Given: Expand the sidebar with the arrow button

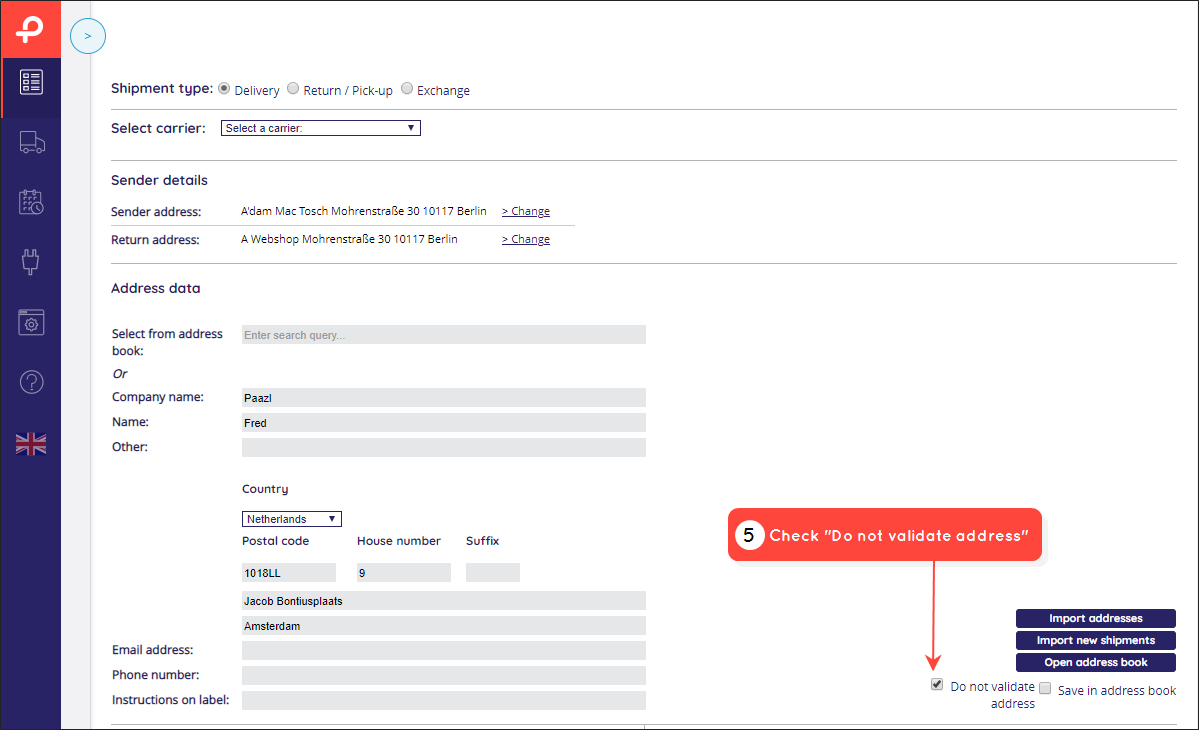Looking at the screenshot, I should (x=88, y=36).
